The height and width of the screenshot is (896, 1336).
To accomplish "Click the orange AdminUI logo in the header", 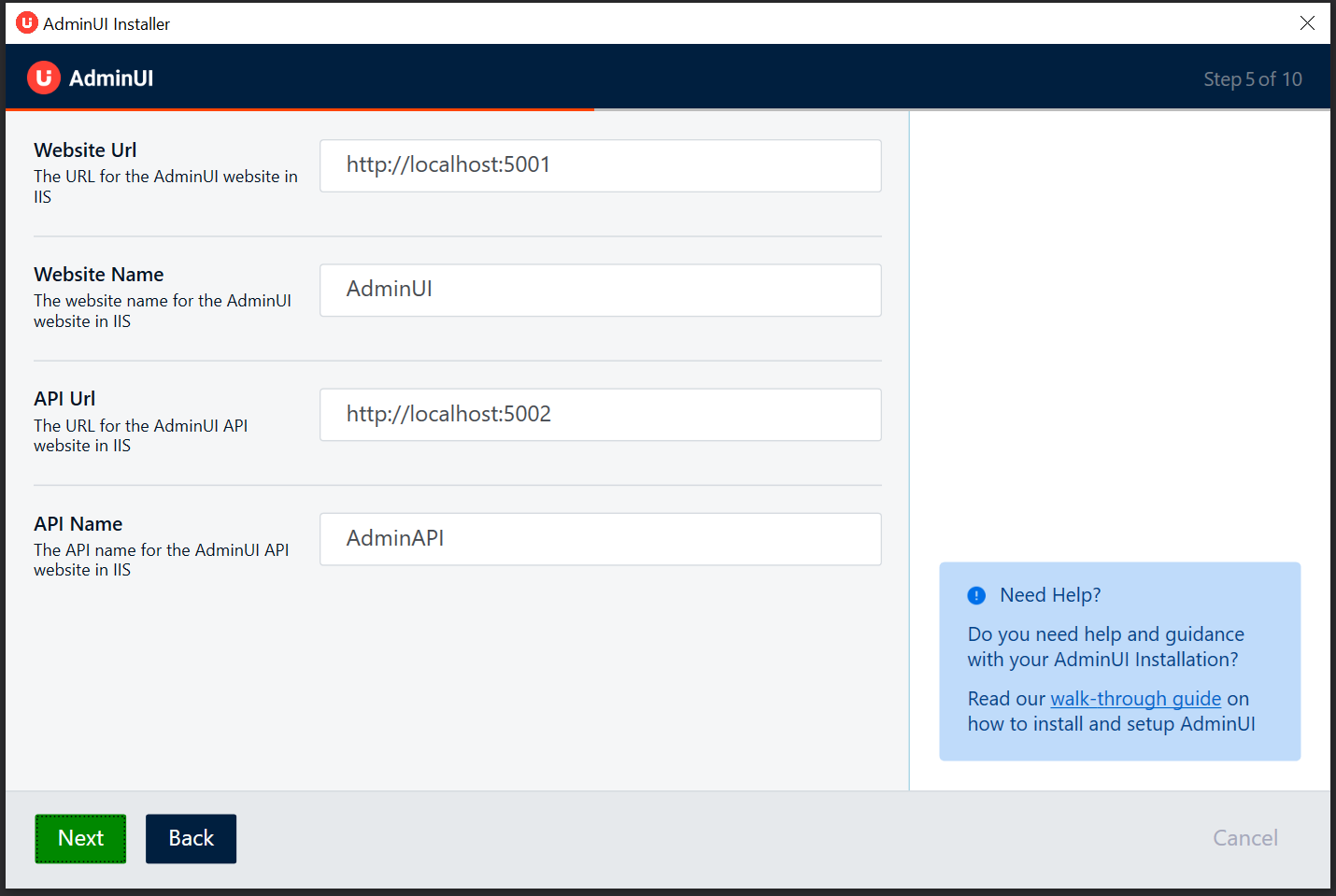I will pos(43,78).
